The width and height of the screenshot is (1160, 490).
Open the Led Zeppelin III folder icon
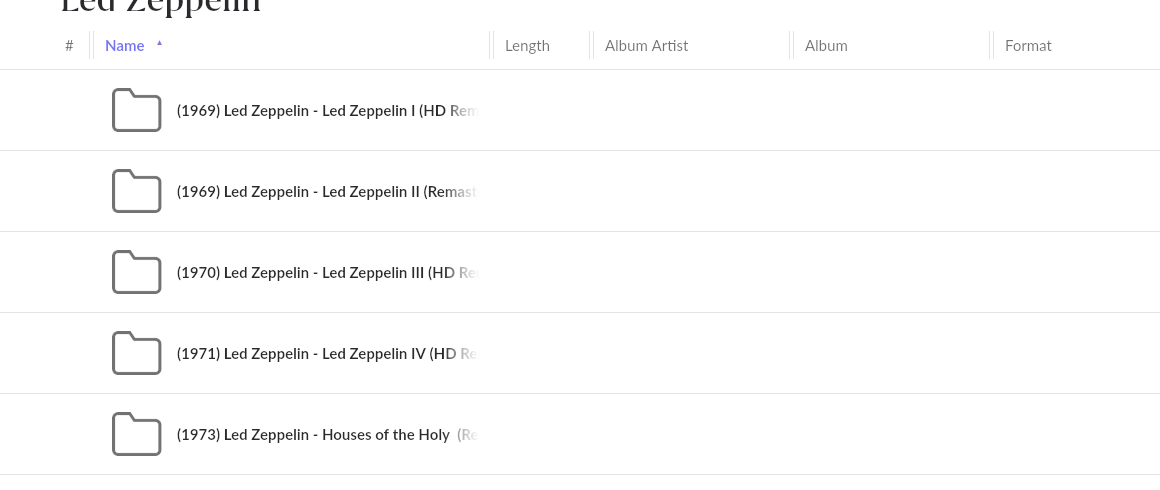(x=136, y=272)
